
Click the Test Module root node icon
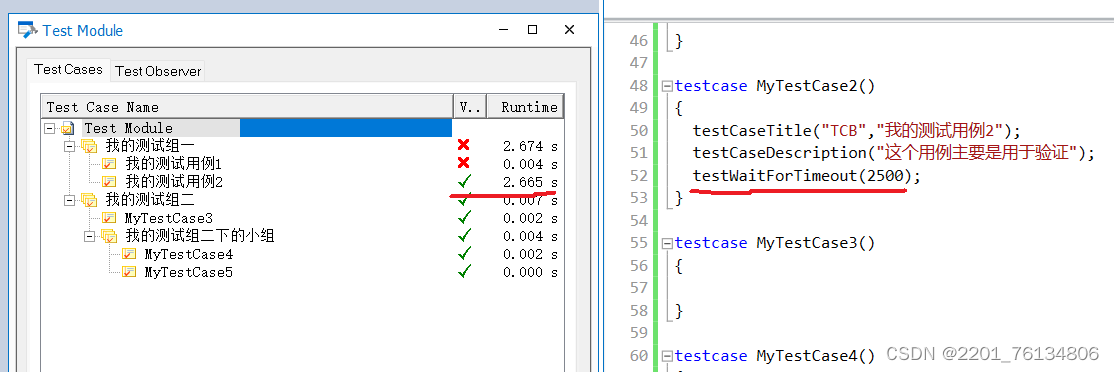pos(67,128)
